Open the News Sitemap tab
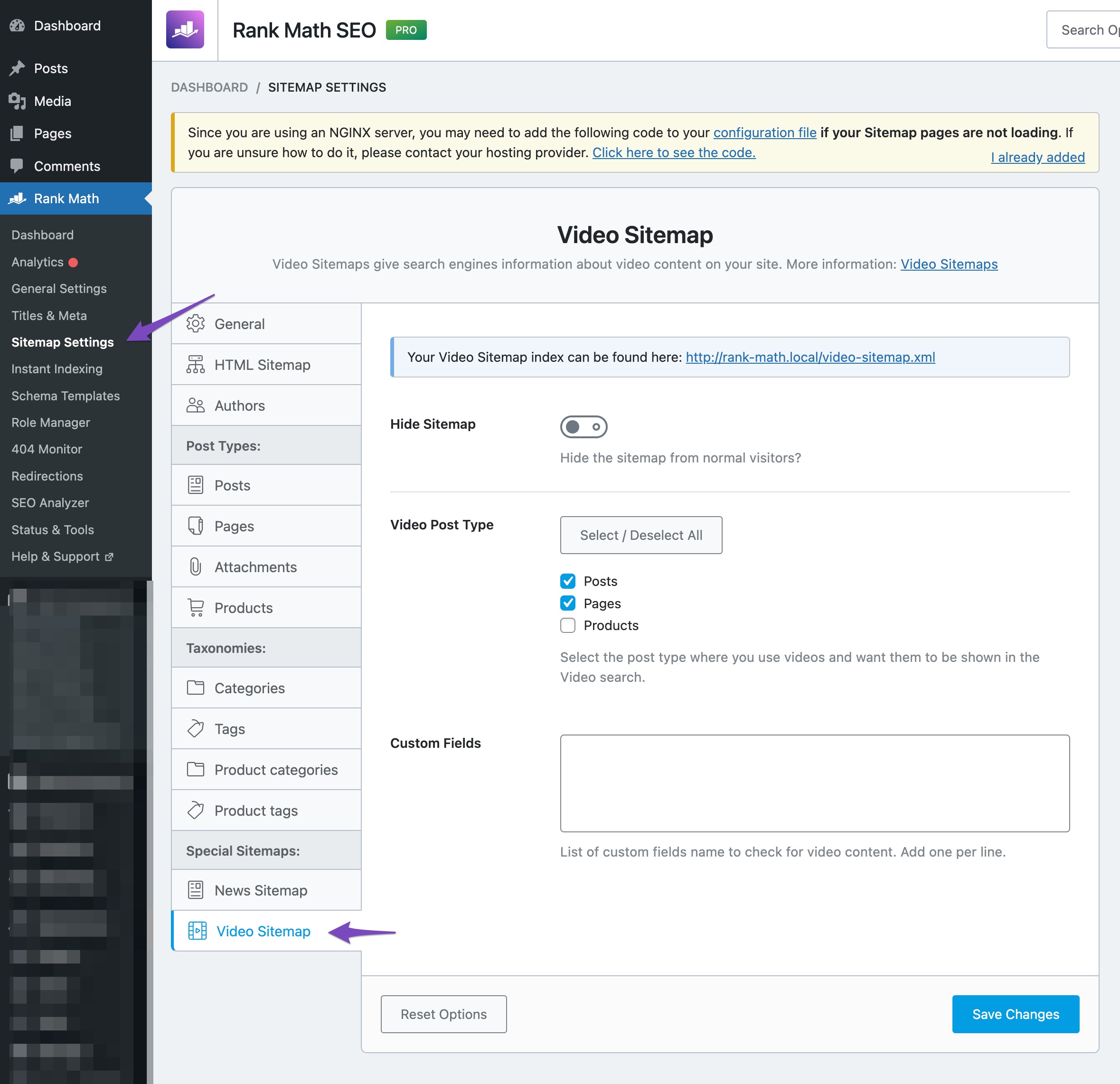 tap(266, 890)
